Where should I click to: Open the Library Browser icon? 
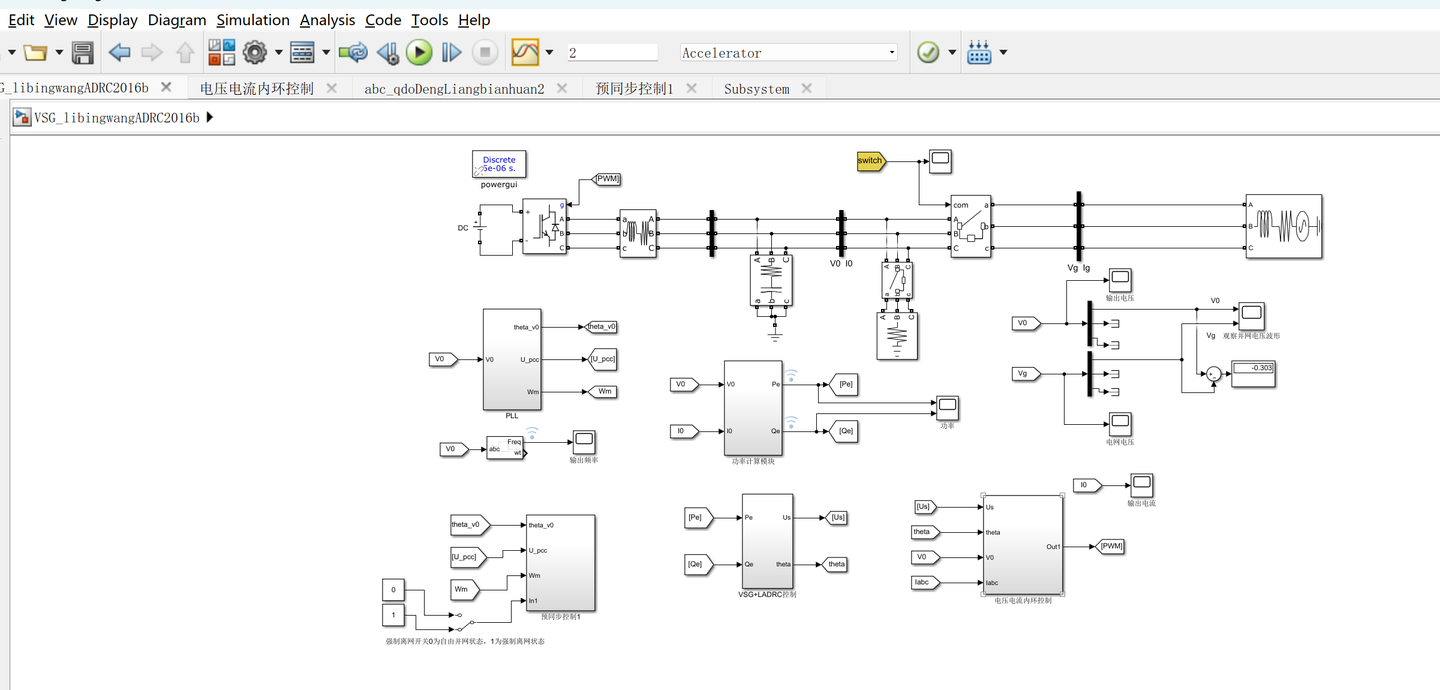coord(221,52)
